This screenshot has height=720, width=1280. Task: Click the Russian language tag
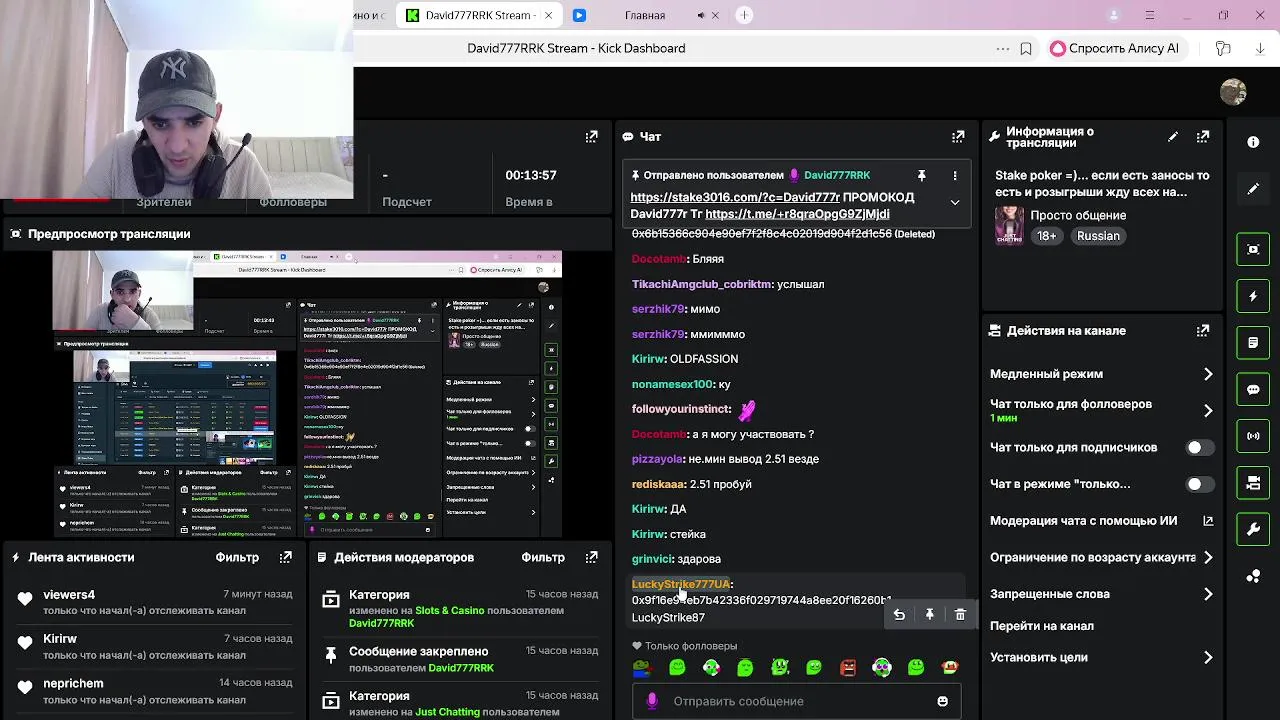[x=1098, y=236]
